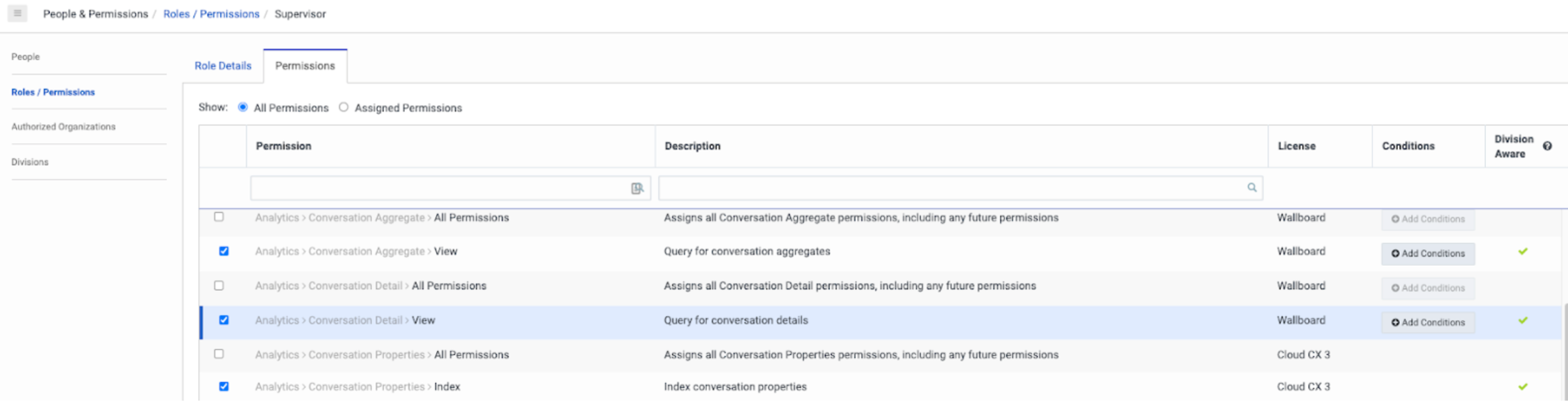Check Conversation Aggregate All Permissions checkbox
The height and width of the screenshot is (407, 1568).
coord(219,217)
